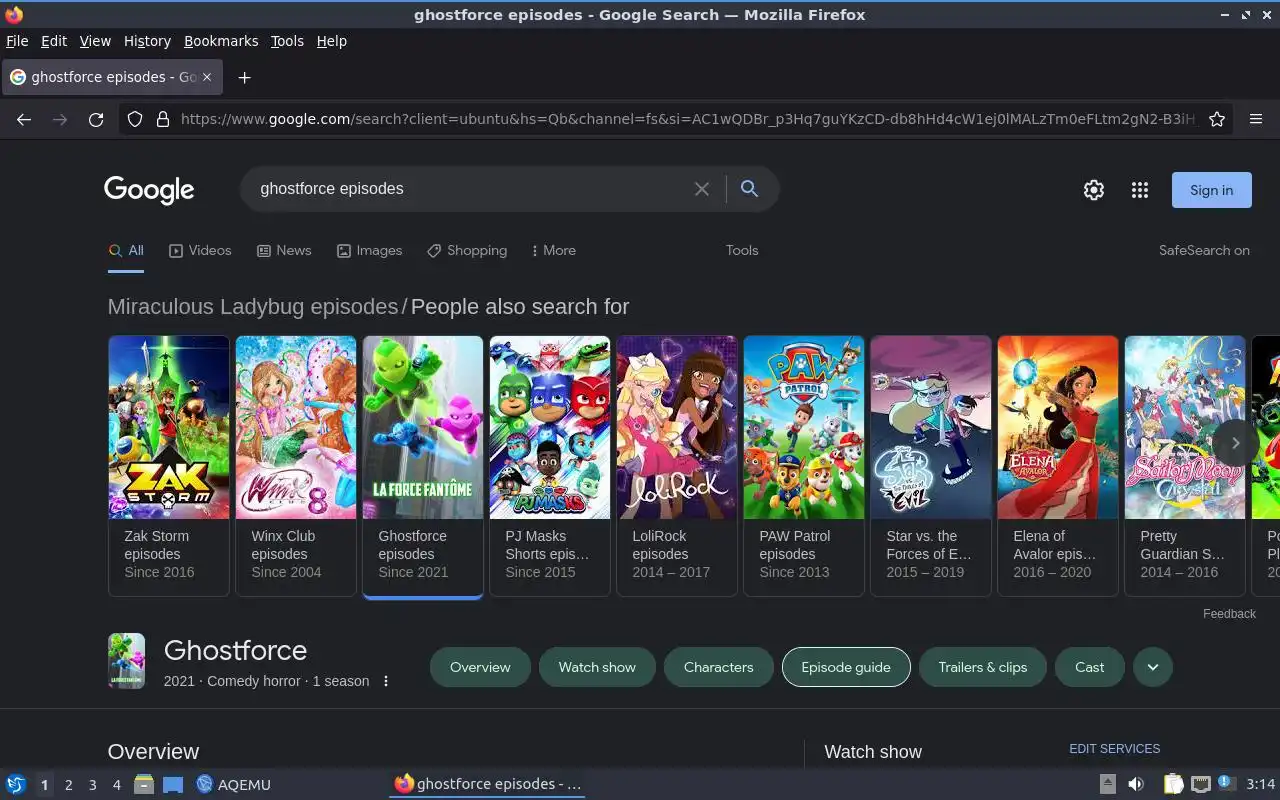Open the Cast chip
Image resolution: width=1280 pixels, height=800 pixels.
pos(1090,667)
